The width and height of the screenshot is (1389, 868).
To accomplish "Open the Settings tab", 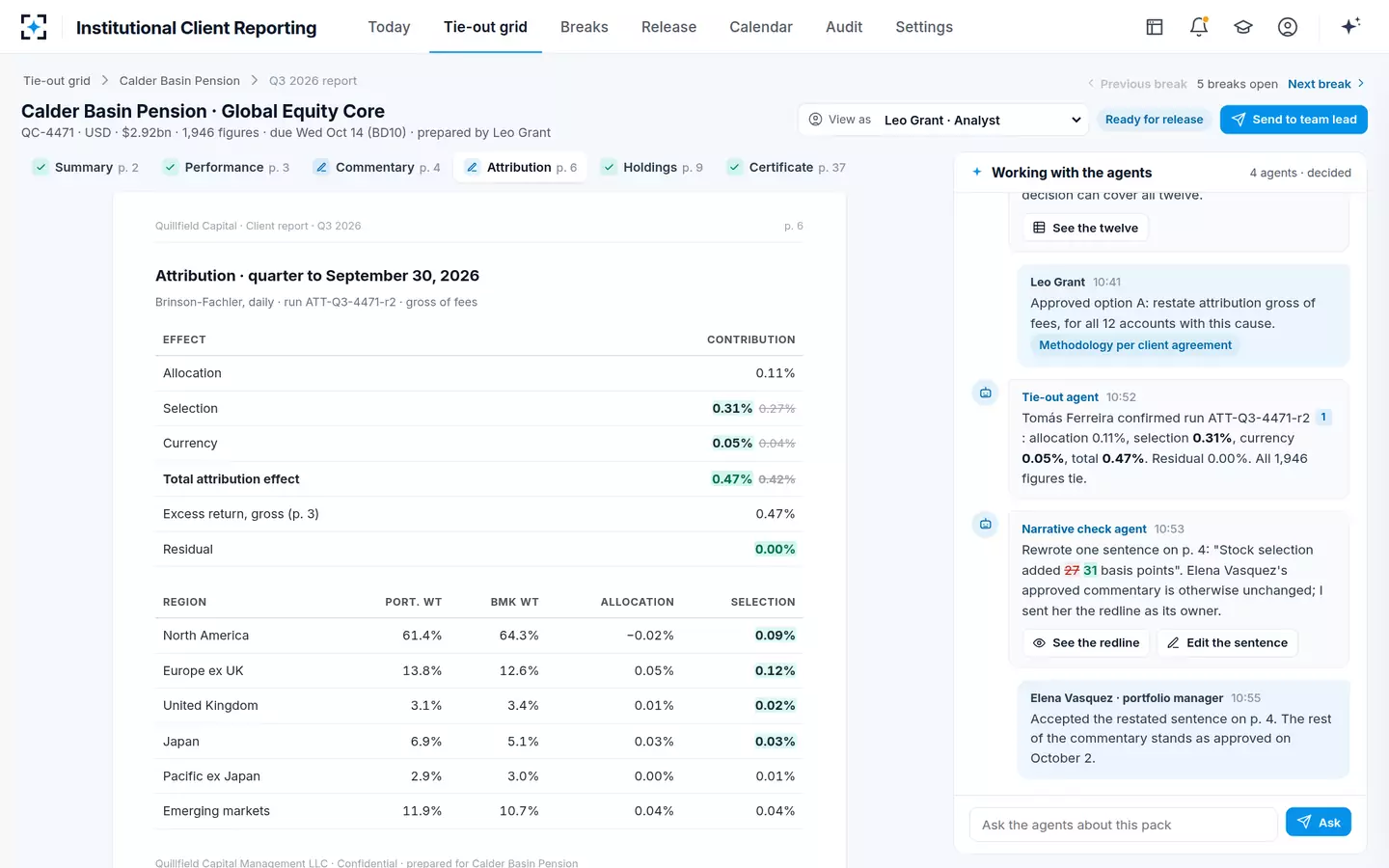I will pos(924,27).
